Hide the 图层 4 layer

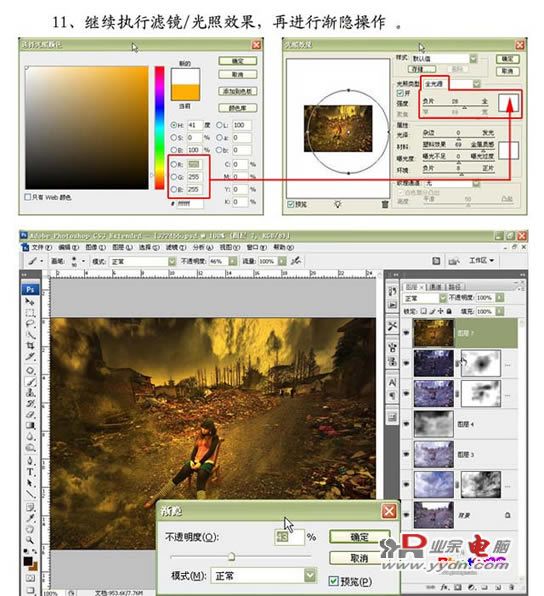[x=406, y=424]
